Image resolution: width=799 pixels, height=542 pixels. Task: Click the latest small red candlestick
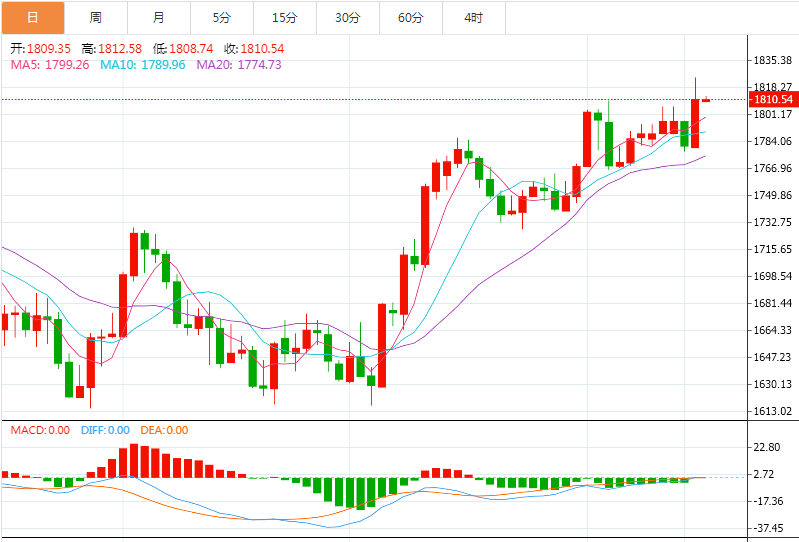tap(706, 100)
